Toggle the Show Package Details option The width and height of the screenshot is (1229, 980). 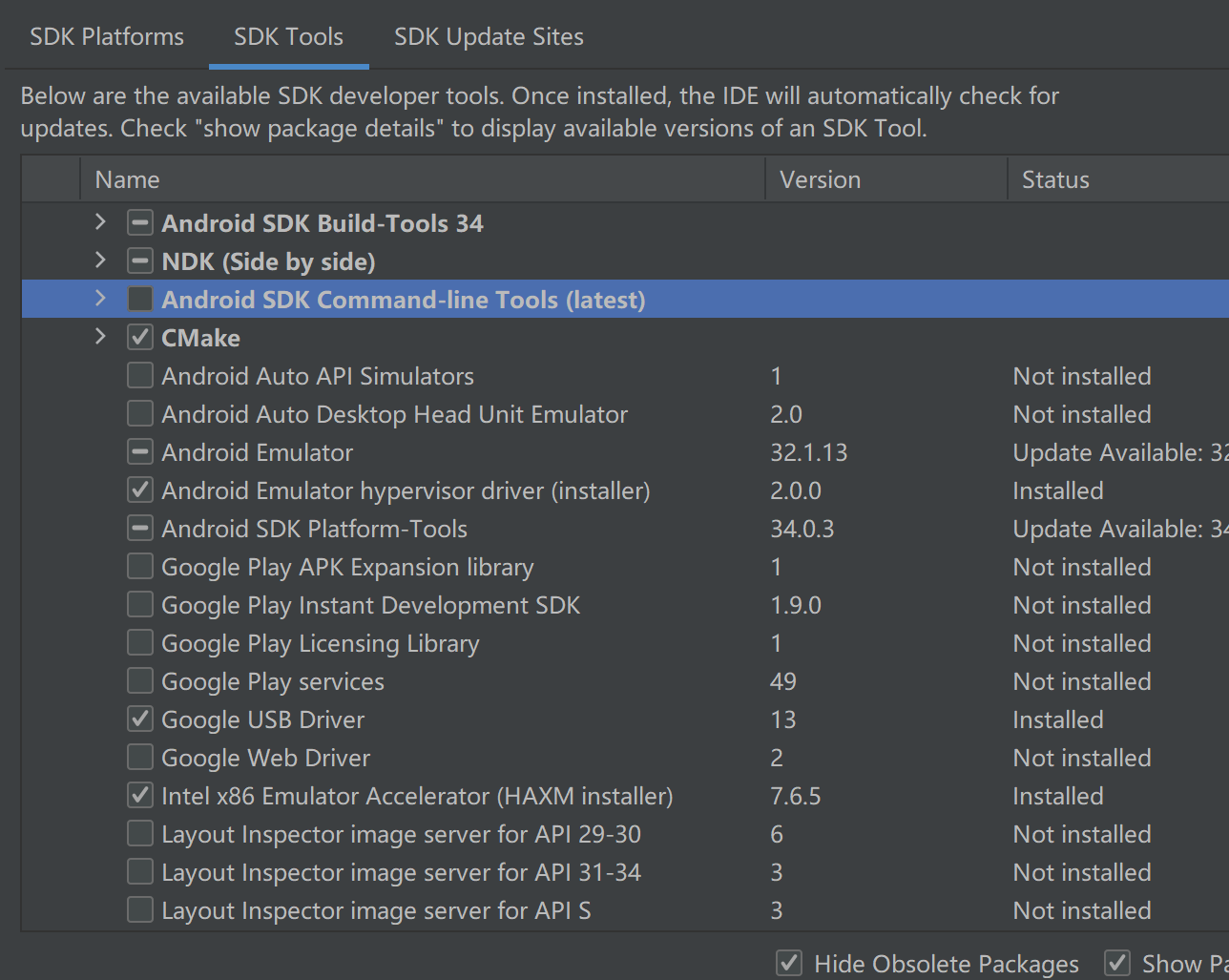click(x=1117, y=963)
